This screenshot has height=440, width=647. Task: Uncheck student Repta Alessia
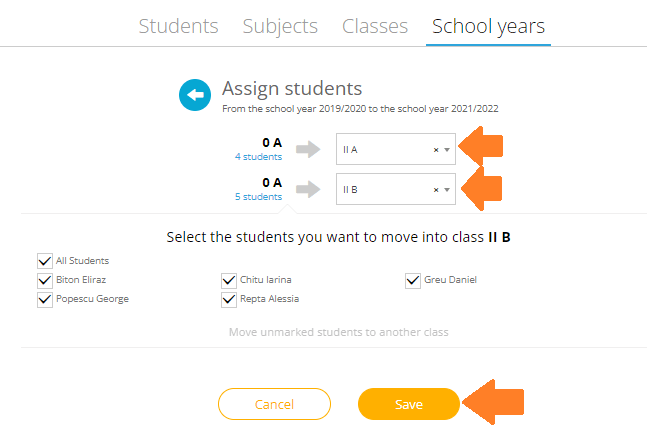229,299
